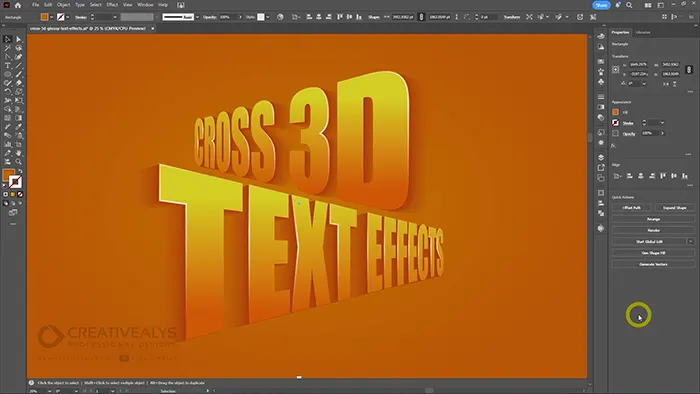Open the Object menu
Viewport: 700px width, 394px height.
pyautogui.click(x=63, y=5)
